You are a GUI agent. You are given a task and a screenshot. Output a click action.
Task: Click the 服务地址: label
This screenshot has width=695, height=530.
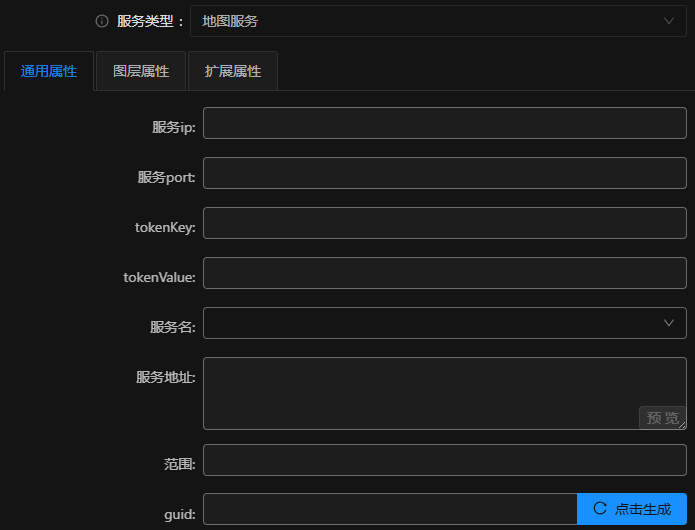click(166, 377)
